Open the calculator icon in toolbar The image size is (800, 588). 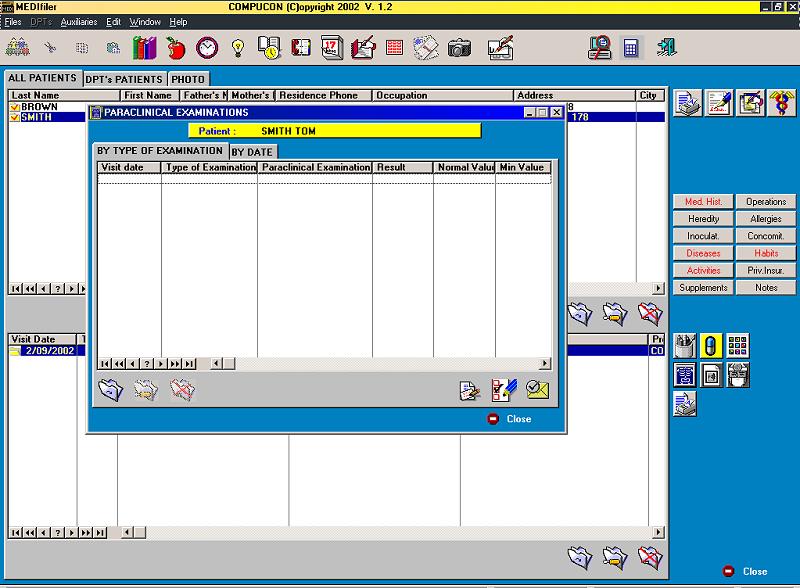631,48
